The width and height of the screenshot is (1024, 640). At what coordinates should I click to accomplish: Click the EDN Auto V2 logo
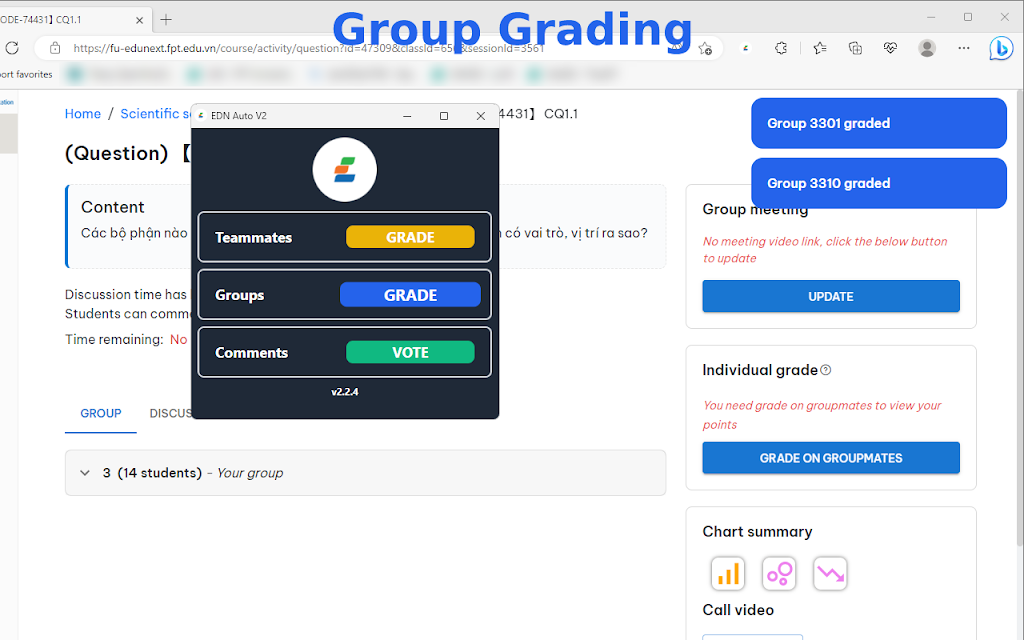tap(345, 170)
